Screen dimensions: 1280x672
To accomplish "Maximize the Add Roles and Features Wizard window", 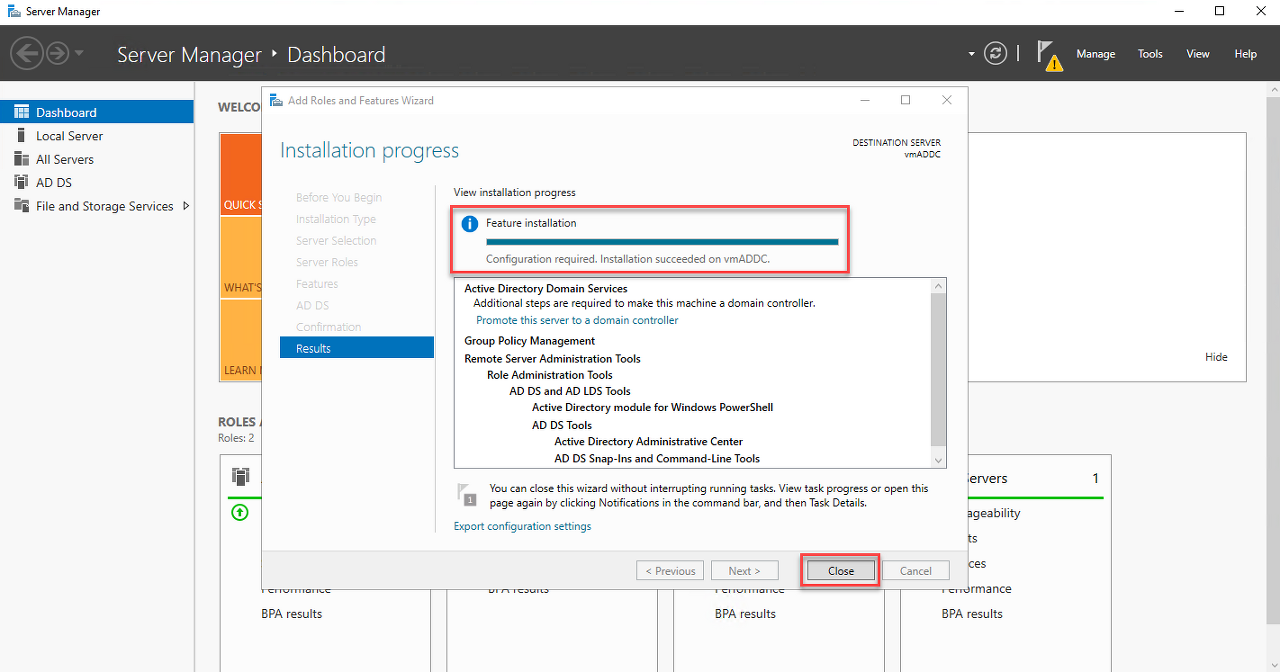I will point(905,100).
